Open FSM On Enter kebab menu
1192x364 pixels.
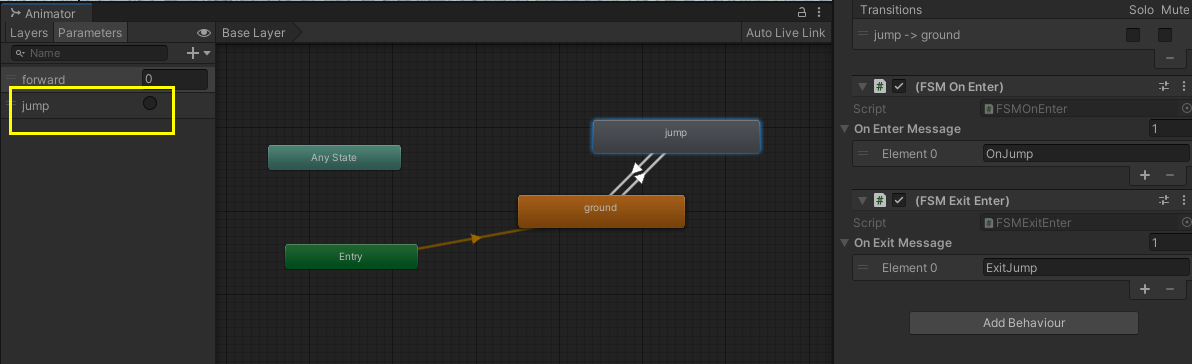pos(1183,86)
